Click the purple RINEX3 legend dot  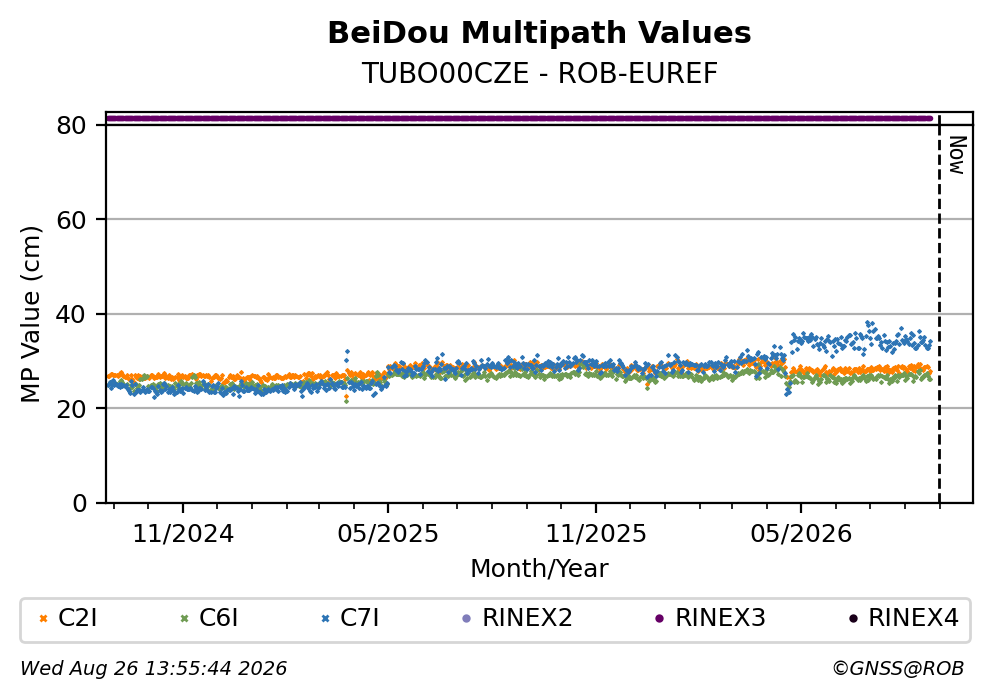point(659,619)
